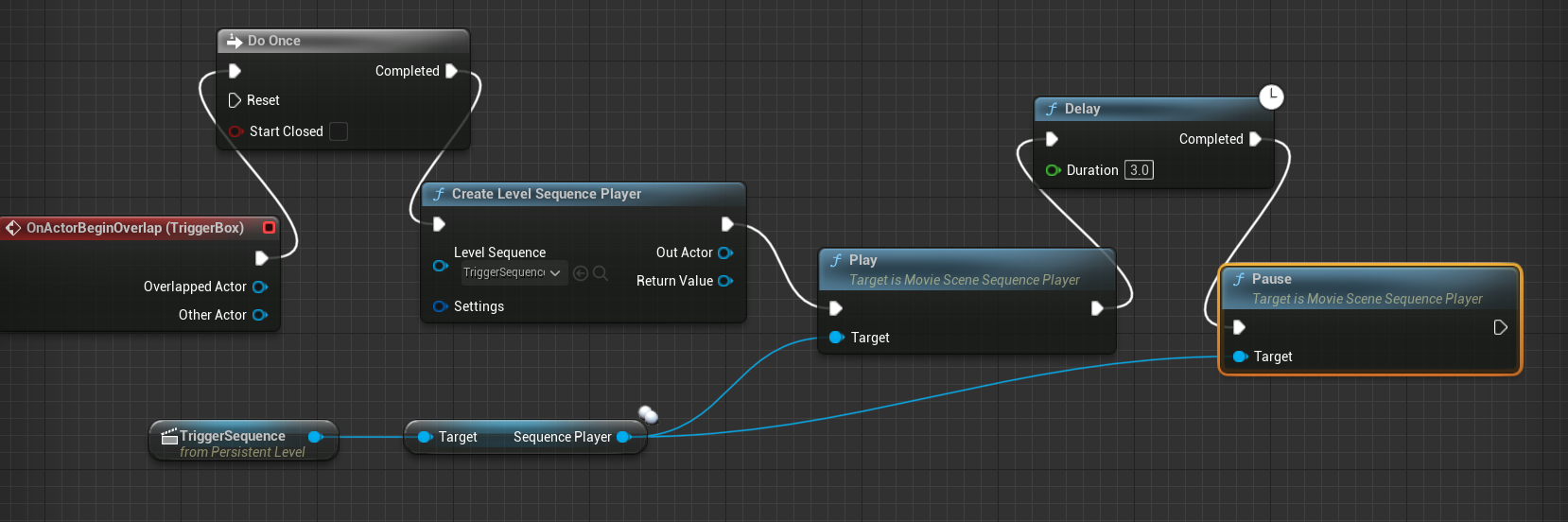The height and width of the screenshot is (522, 1568).
Task: Enable the Start Closed checkbox
Action: tap(339, 131)
